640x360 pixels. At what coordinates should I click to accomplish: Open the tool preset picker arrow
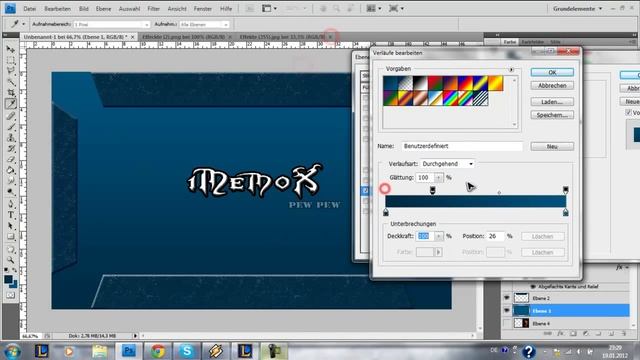(x=23, y=24)
